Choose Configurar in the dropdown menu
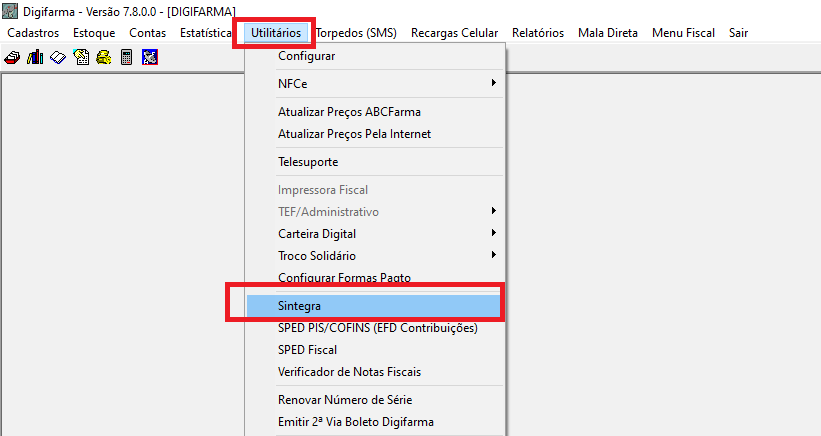821x436 pixels. tap(306, 56)
